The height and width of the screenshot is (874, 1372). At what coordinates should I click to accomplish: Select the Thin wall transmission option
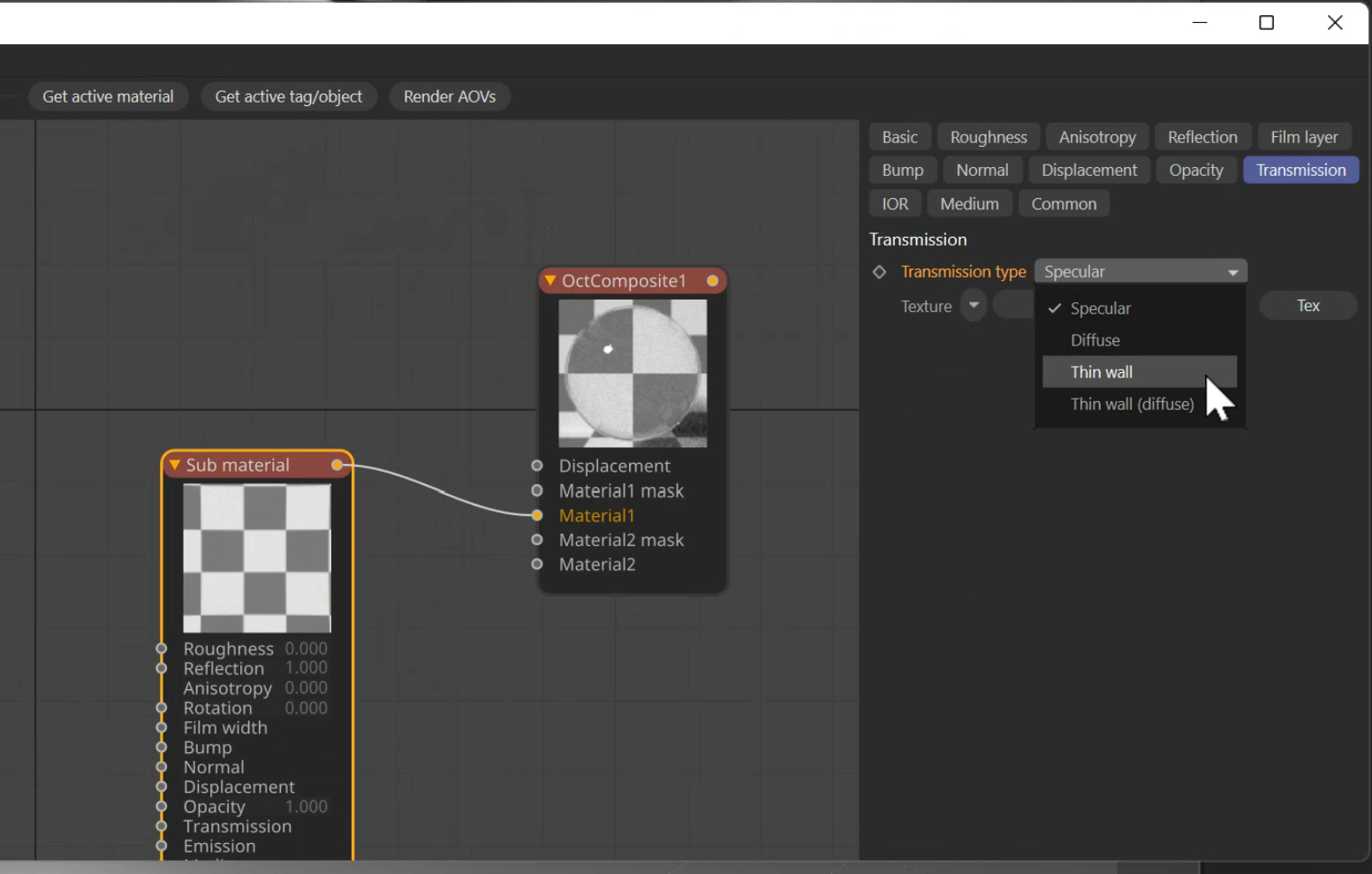click(1140, 372)
